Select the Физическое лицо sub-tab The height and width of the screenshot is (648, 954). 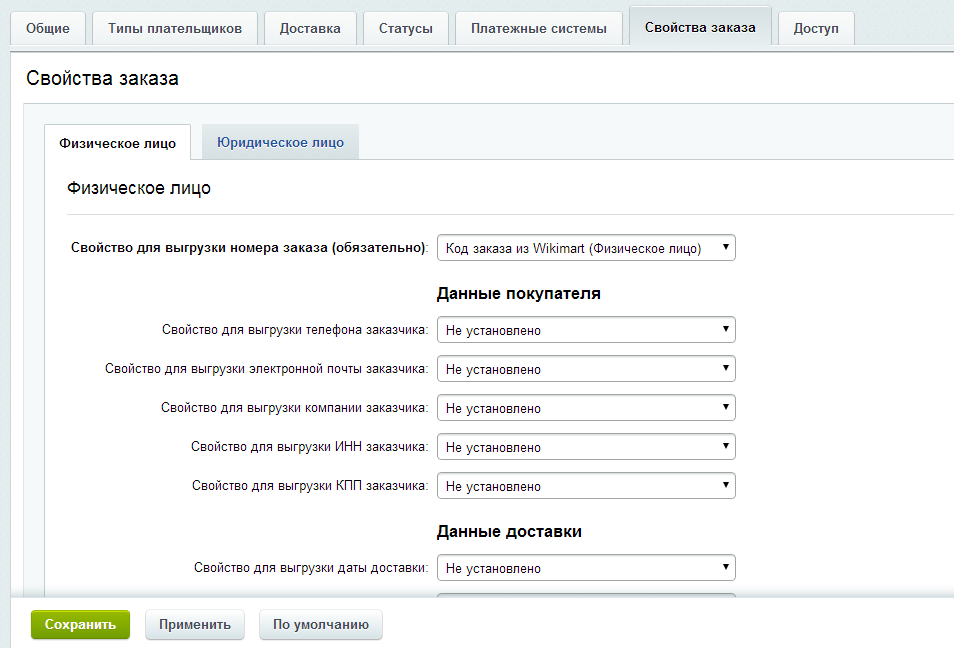(x=117, y=143)
